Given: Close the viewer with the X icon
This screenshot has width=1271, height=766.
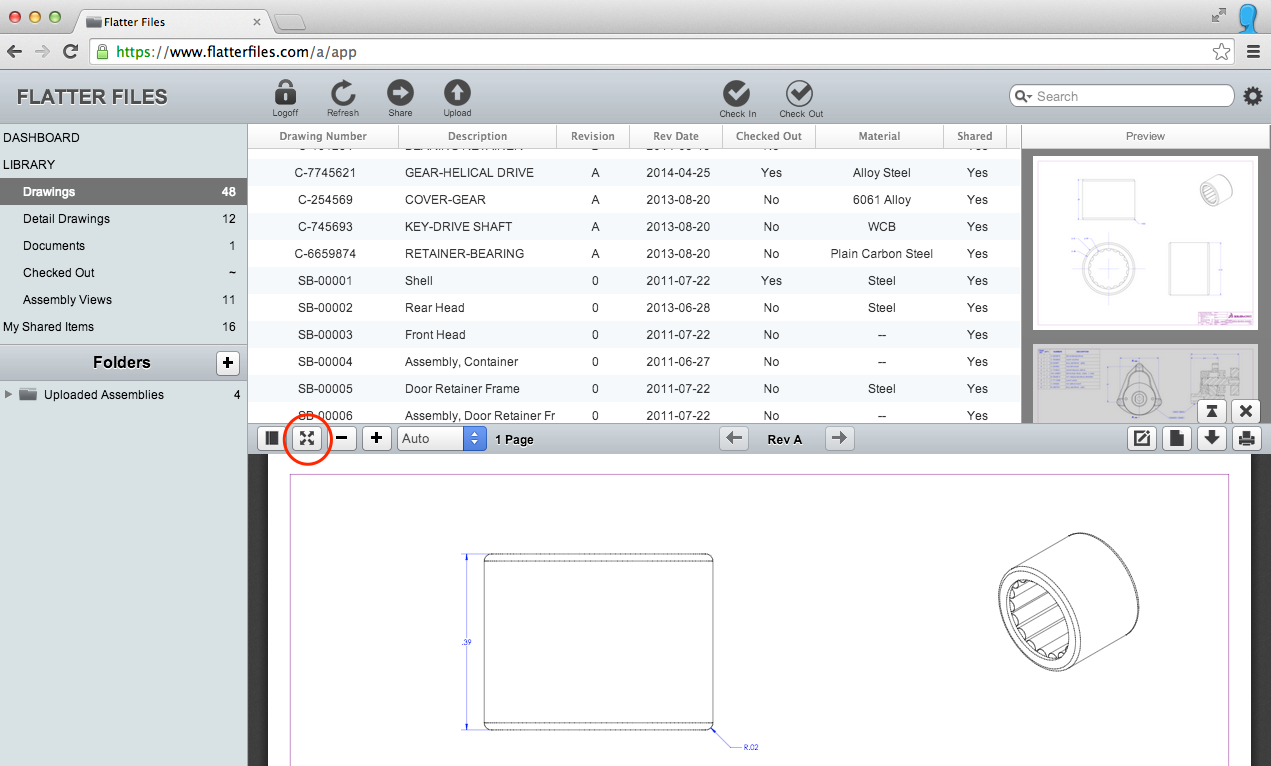Looking at the screenshot, I should (x=1246, y=411).
